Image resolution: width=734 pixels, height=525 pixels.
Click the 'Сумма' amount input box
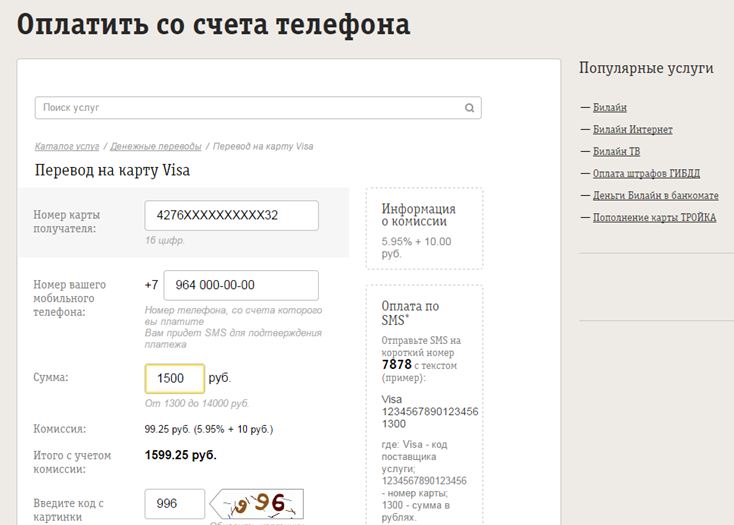[x=175, y=379]
